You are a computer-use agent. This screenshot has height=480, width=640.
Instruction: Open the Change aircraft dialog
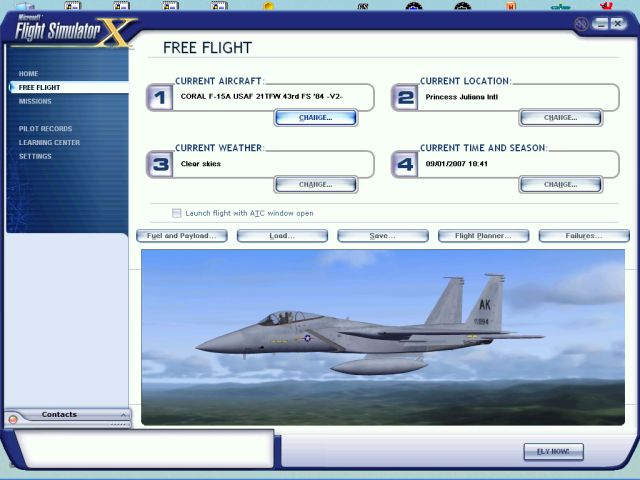click(315, 117)
